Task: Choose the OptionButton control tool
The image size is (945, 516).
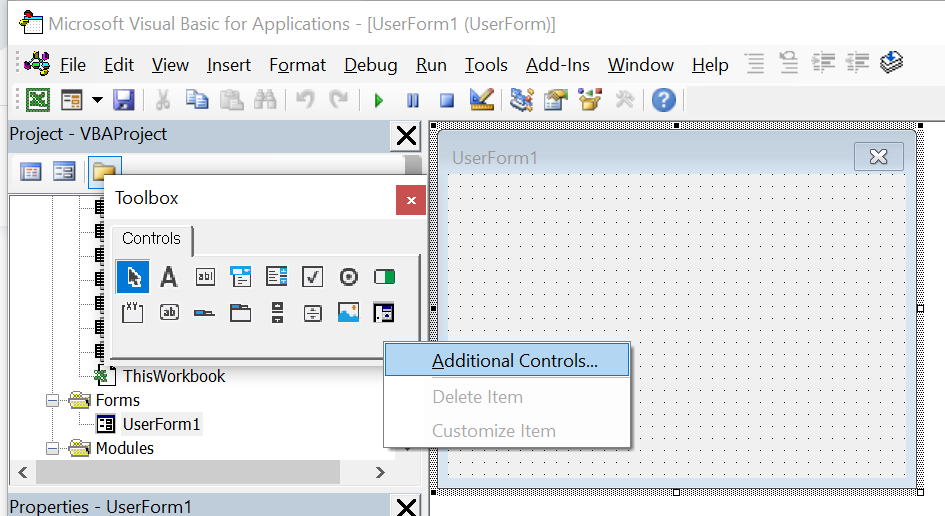Action: [x=348, y=277]
